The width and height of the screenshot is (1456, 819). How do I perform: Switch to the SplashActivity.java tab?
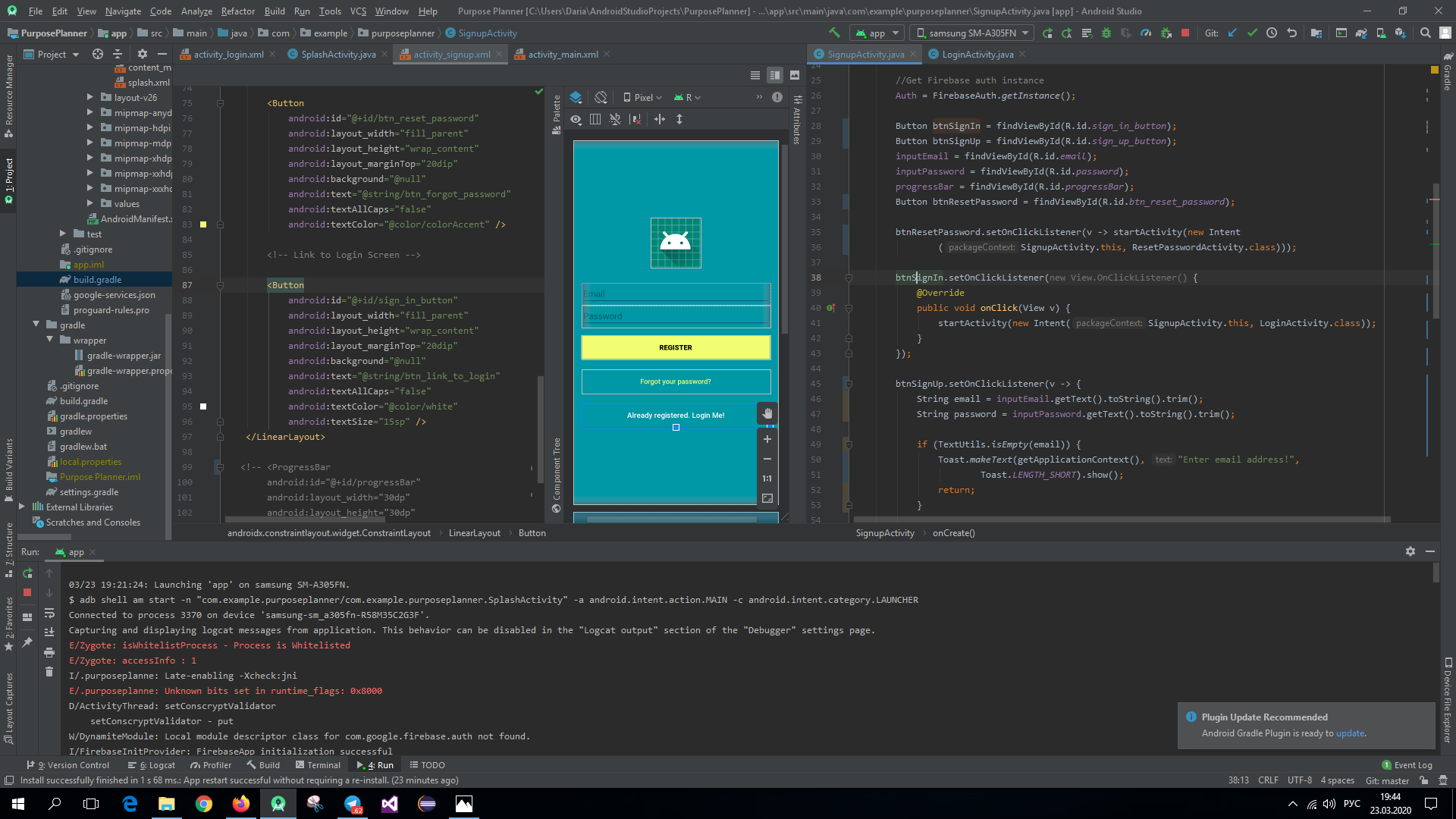(338, 54)
